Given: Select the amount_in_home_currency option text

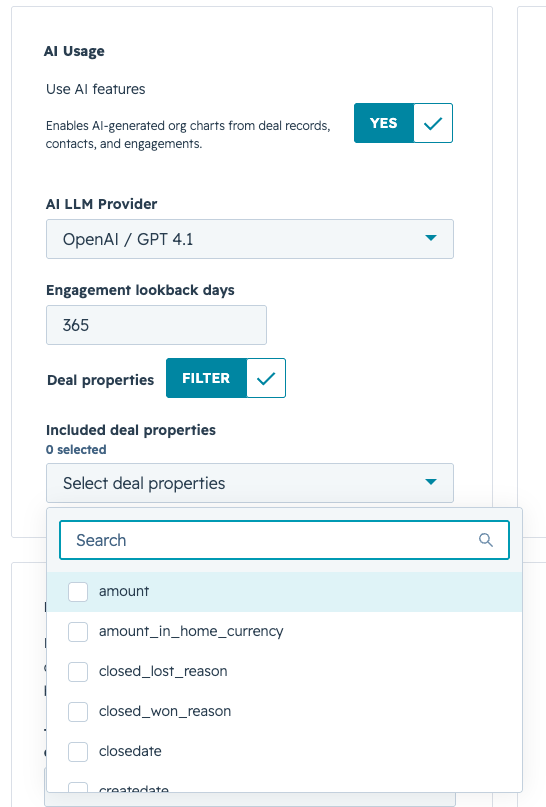Looking at the screenshot, I should (x=191, y=631).
